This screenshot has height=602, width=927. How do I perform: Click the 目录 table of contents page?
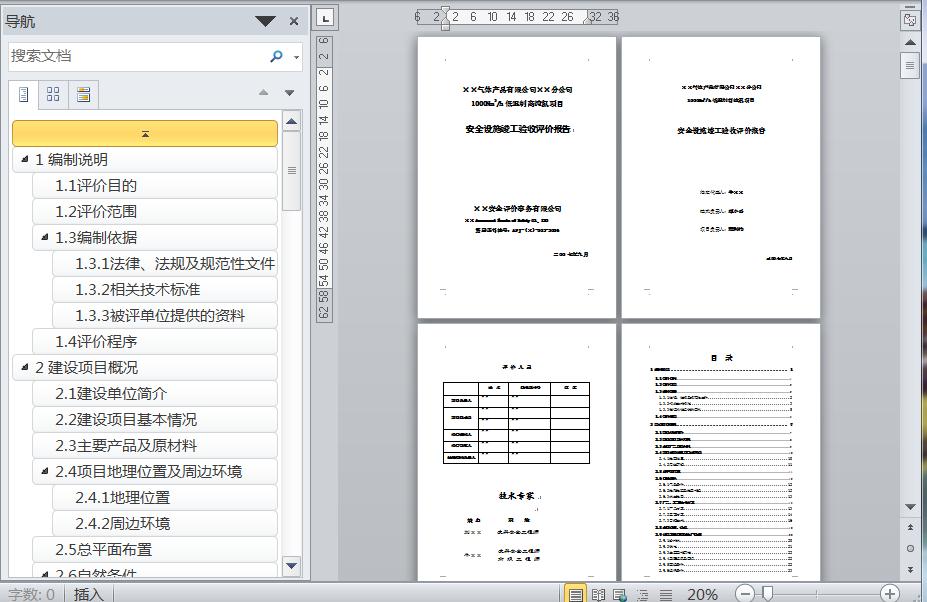click(x=721, y=452)
